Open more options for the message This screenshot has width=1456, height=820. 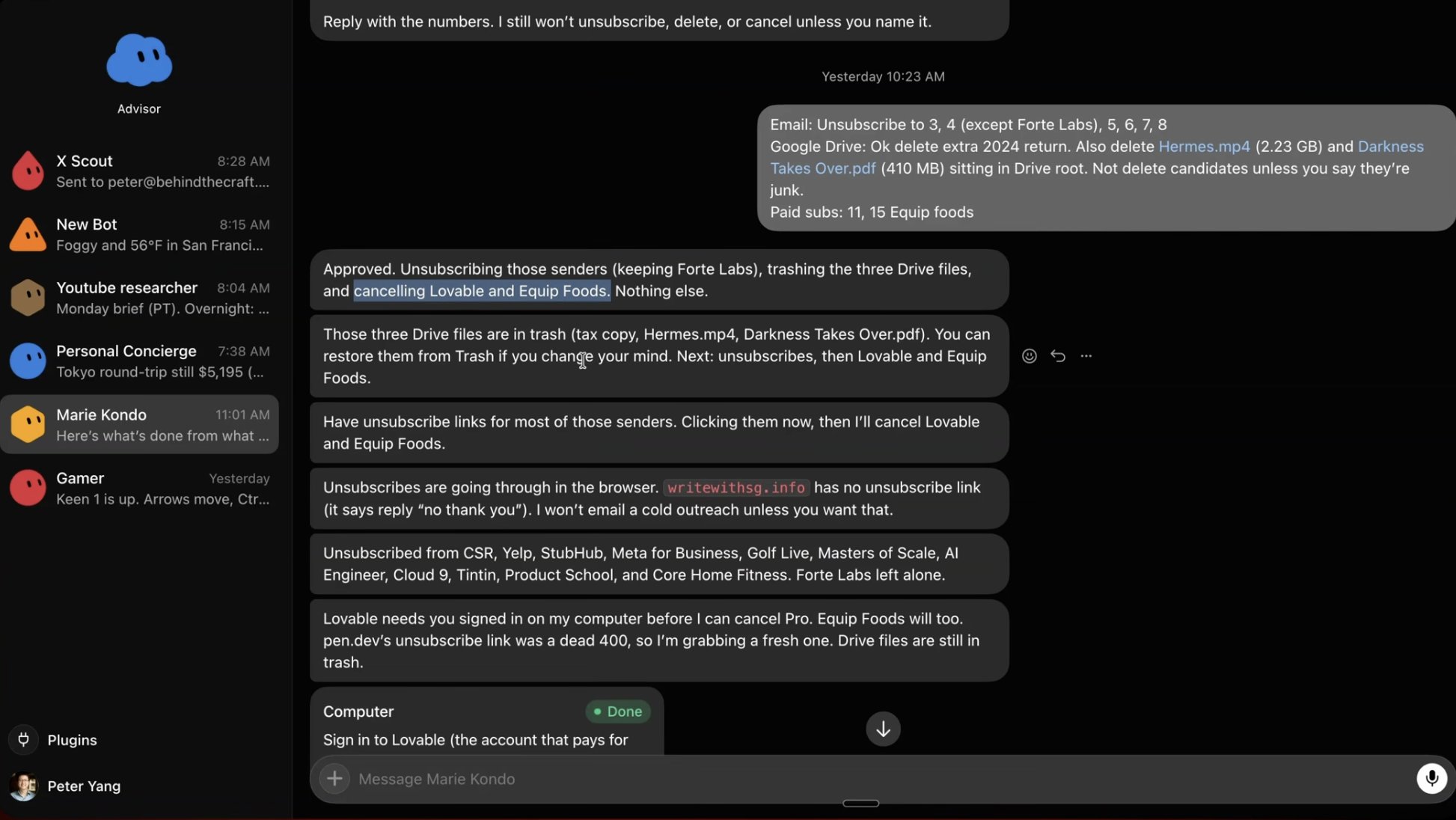[1086, 356]
